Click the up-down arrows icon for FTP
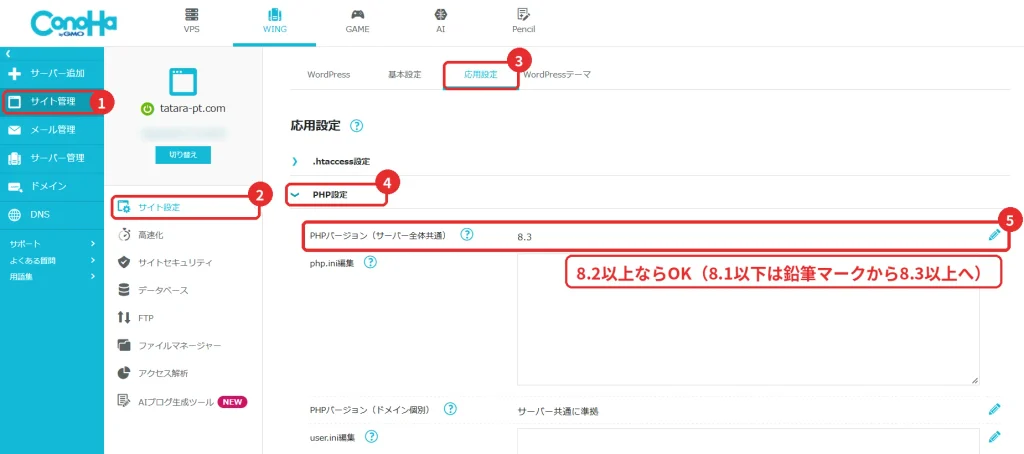The width and height of the screenshot is (1024, 454). [124, 317]
